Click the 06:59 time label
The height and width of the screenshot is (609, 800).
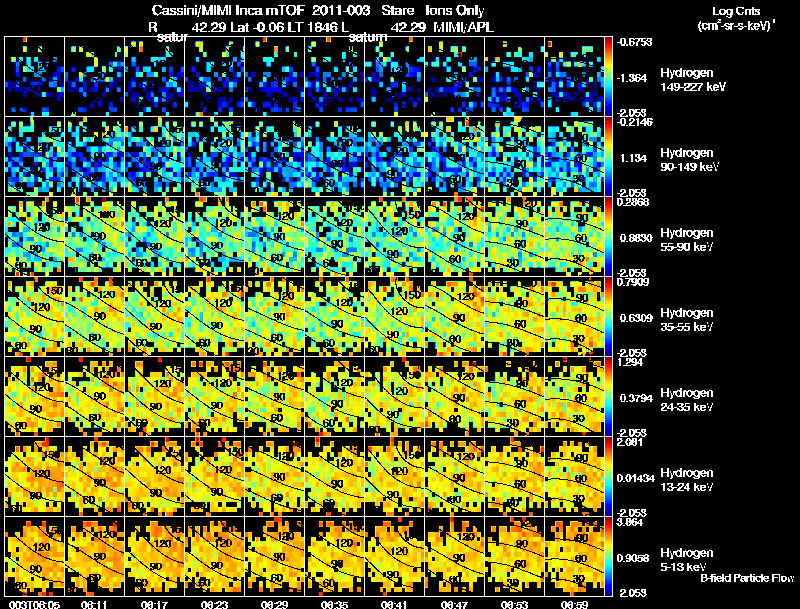click(x=574, y=604)
